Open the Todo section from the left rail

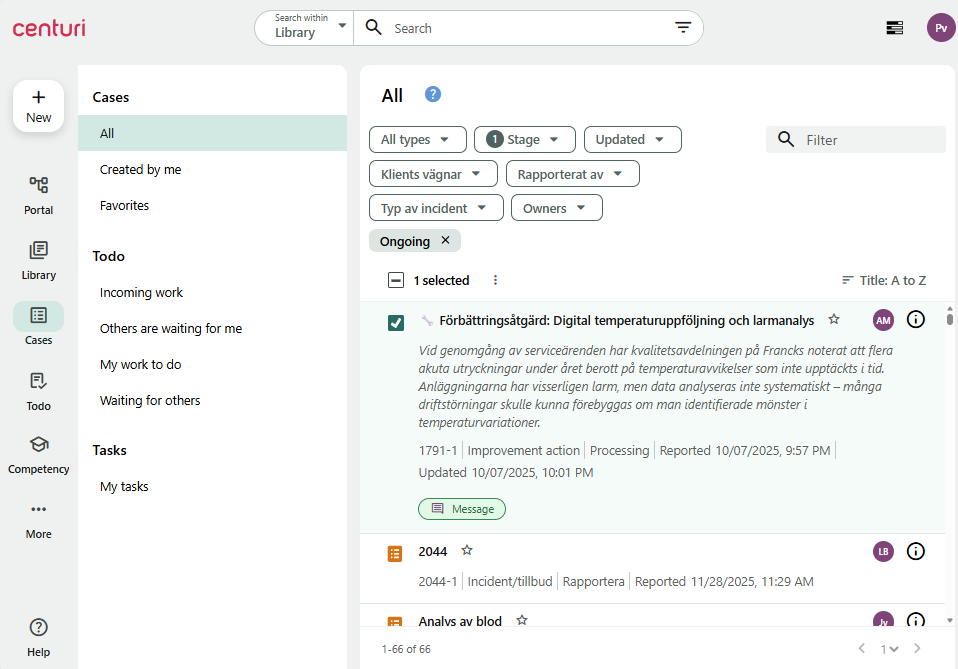38,389
